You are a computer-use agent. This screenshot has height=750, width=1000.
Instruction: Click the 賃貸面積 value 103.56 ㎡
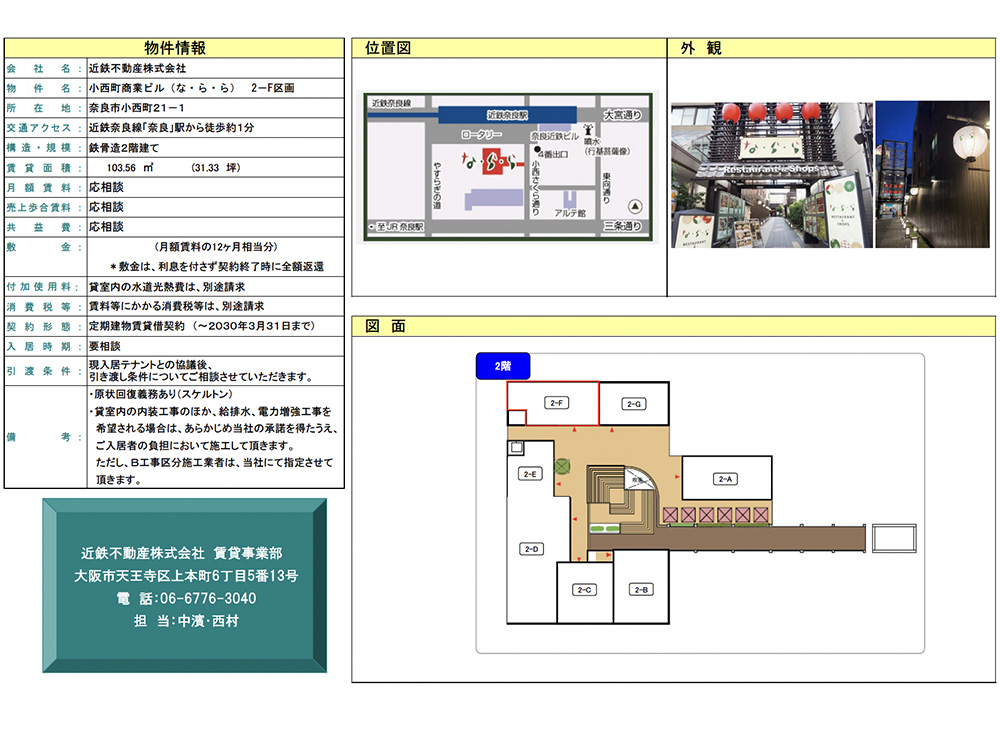click(x=129, y=168)
